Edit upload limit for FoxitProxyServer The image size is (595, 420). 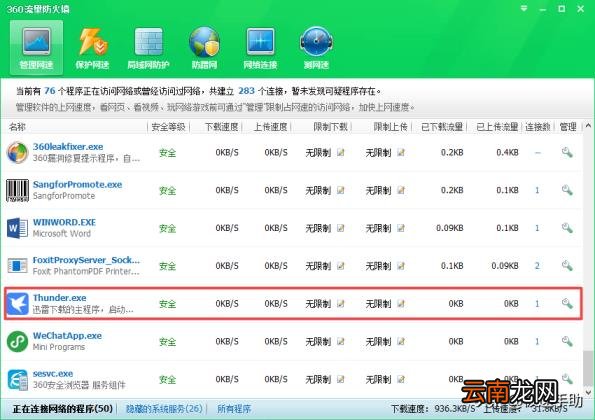(401, 266)
